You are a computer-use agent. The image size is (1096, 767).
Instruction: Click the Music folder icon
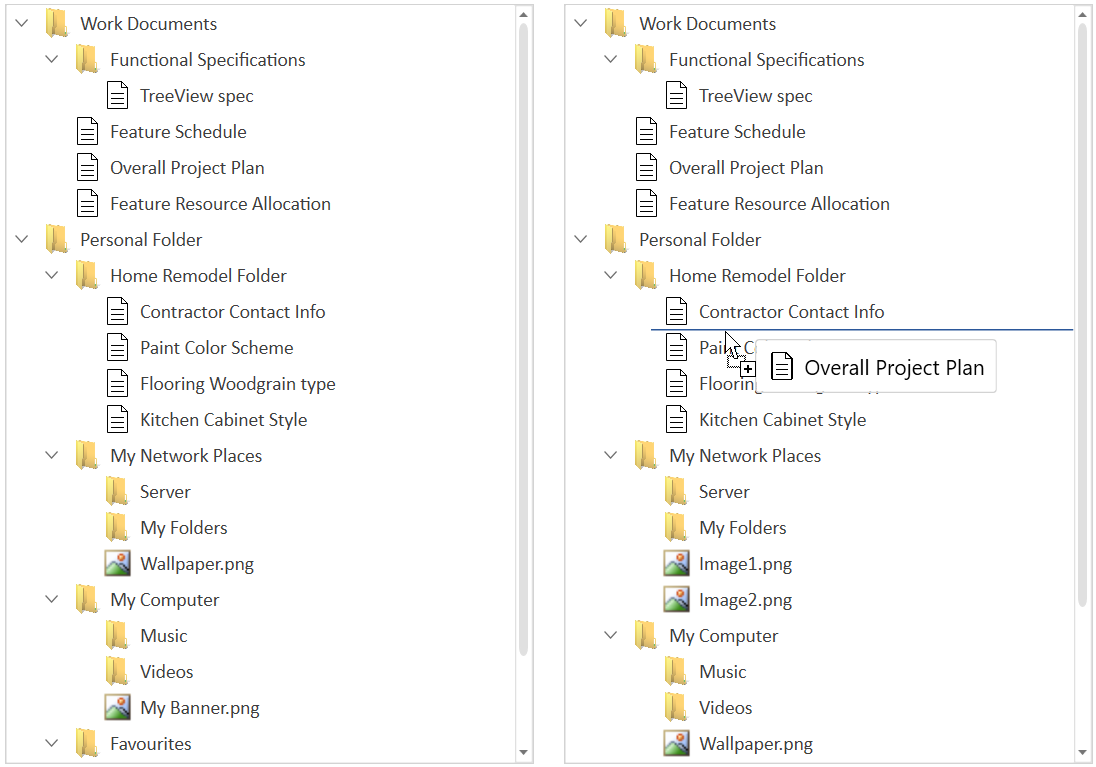coord(117,635)
